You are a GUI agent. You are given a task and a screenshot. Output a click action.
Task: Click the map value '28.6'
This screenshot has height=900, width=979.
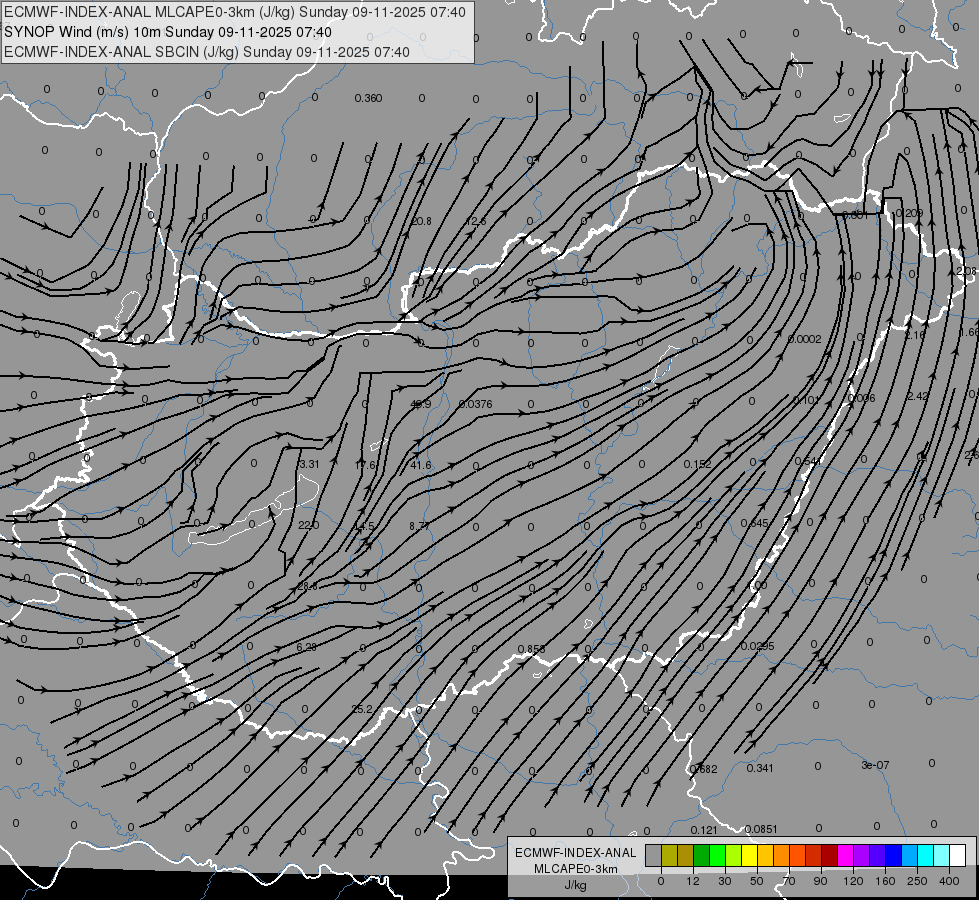tap(308, 586)
